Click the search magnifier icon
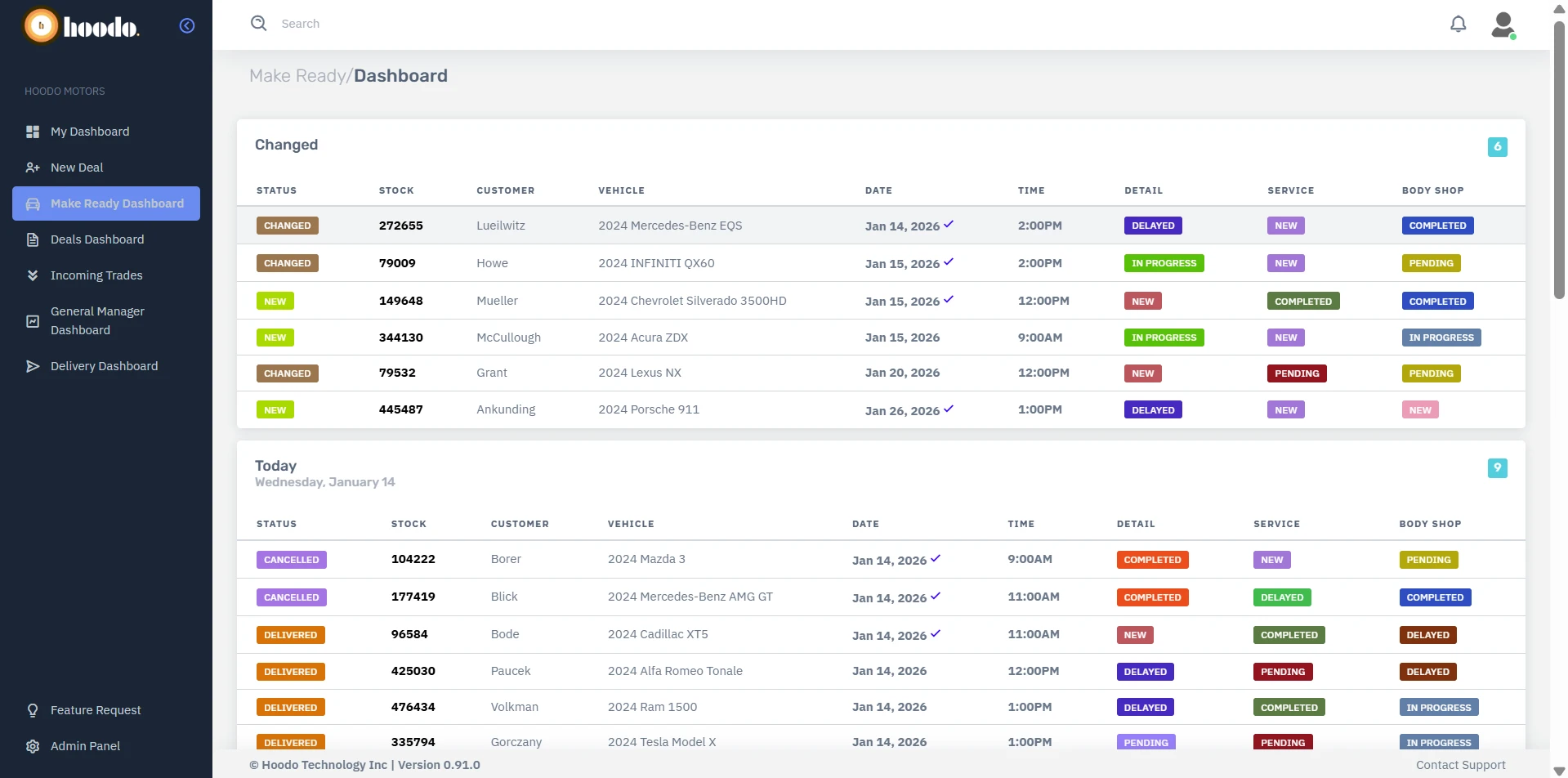The height and width of the screenshot is (778, 1568). 258,24
